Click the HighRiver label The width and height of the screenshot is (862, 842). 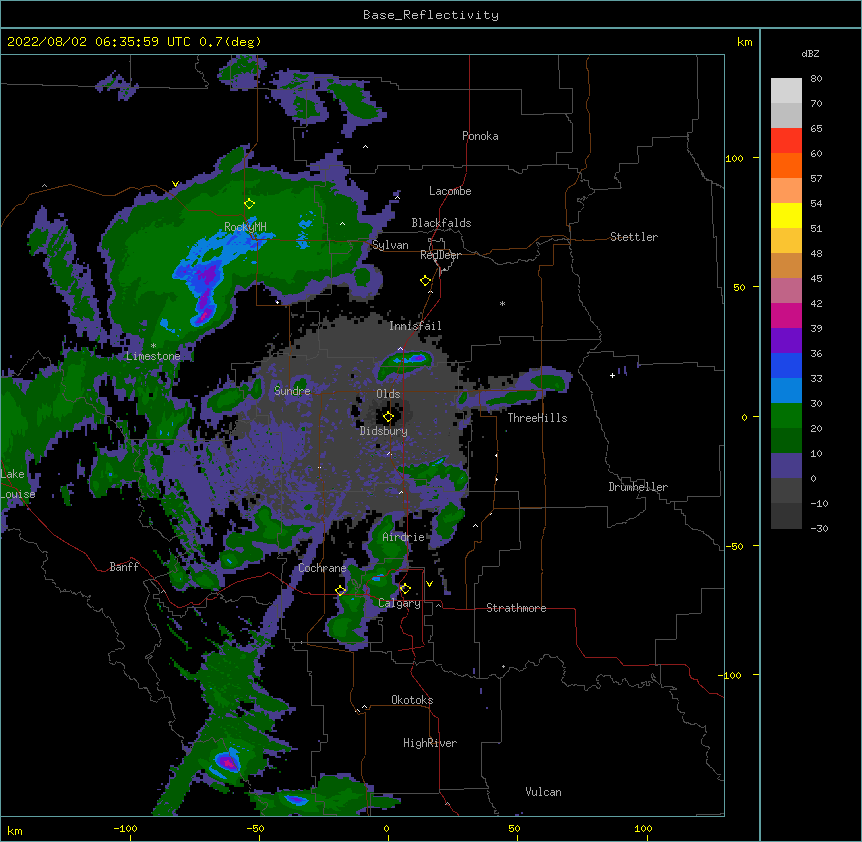tap(430, 743)
